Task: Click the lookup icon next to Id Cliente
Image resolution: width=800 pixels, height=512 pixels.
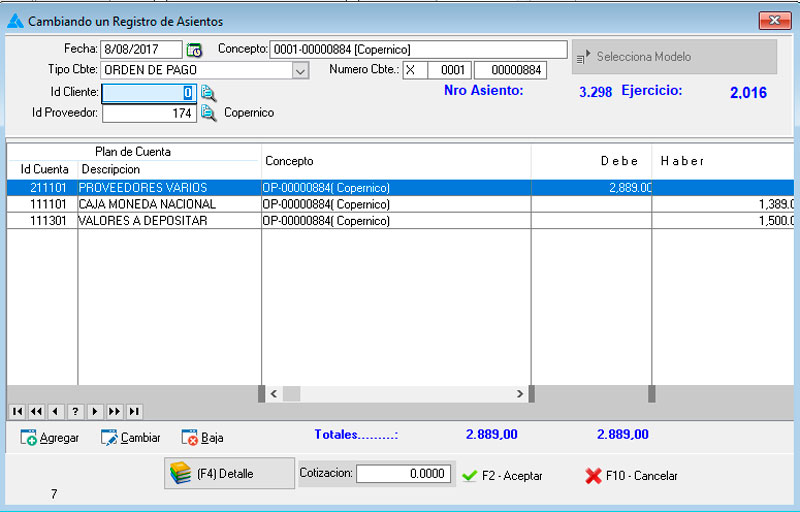Action: (208, 93)
